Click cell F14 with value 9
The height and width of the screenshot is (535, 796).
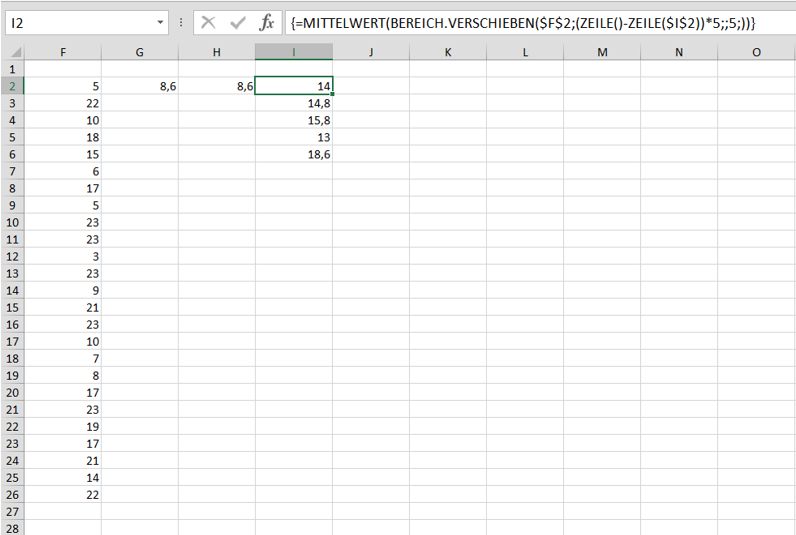pyautogui.click(x=63, y=290)
